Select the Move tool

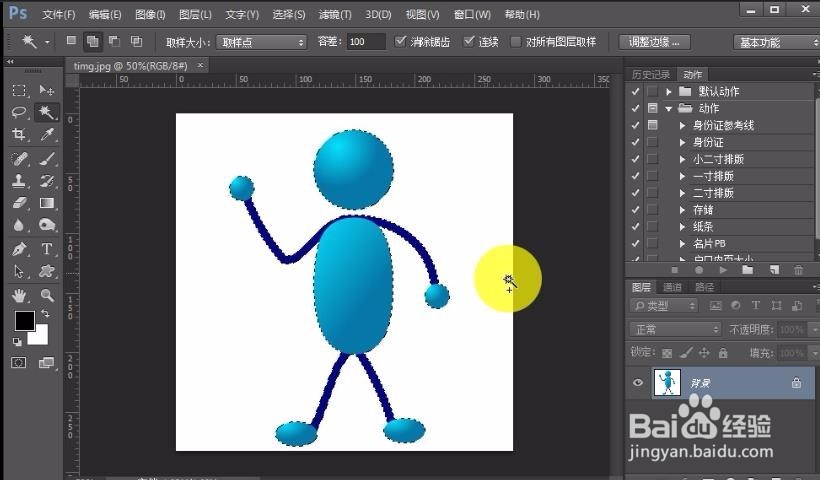pos(47,90)
